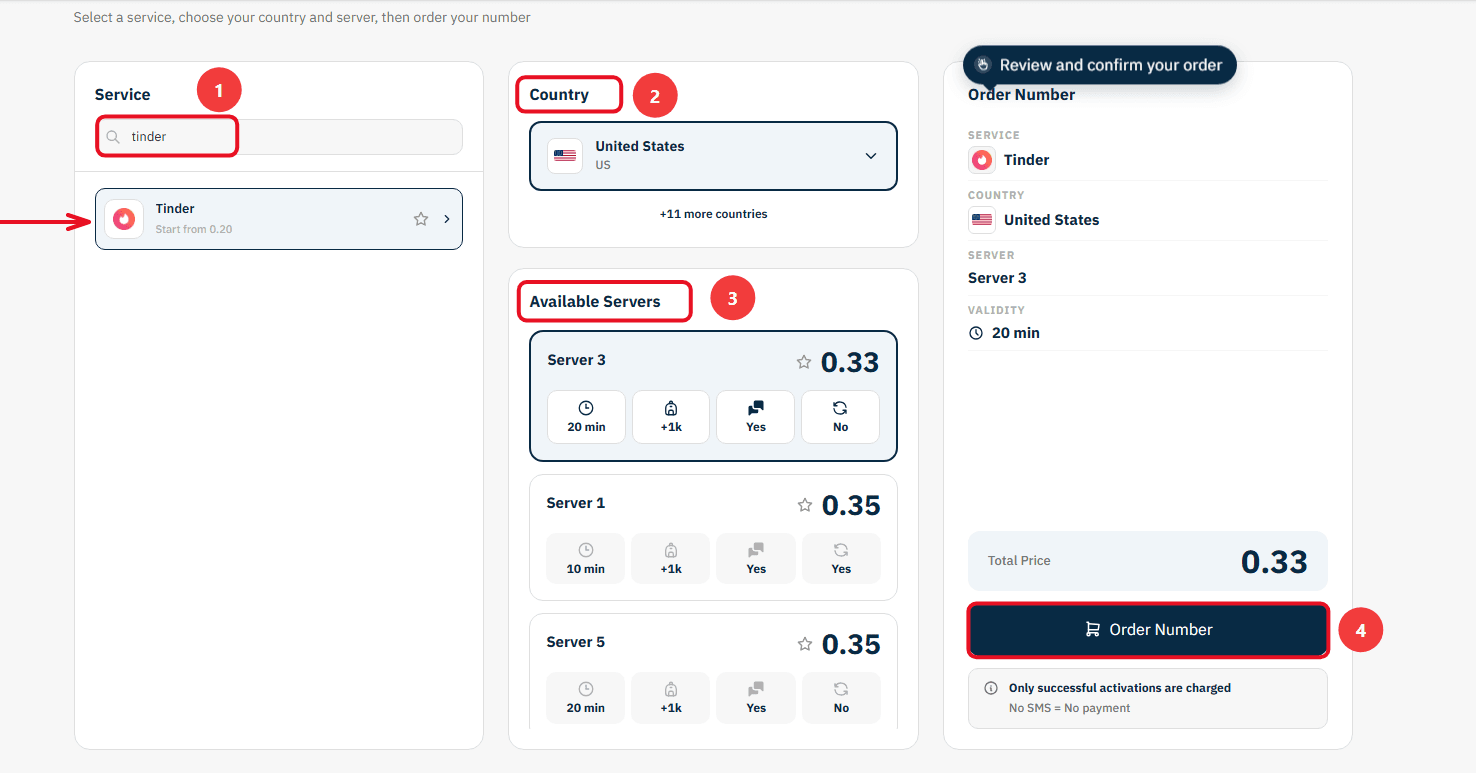Select the Server 1 title

(576, 503)
